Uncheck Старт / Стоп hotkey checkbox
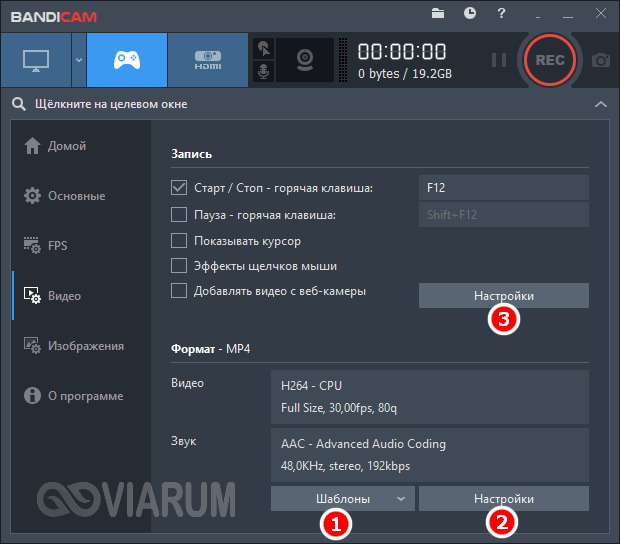The height and width of the screenshot is (544, 620). 179,188
